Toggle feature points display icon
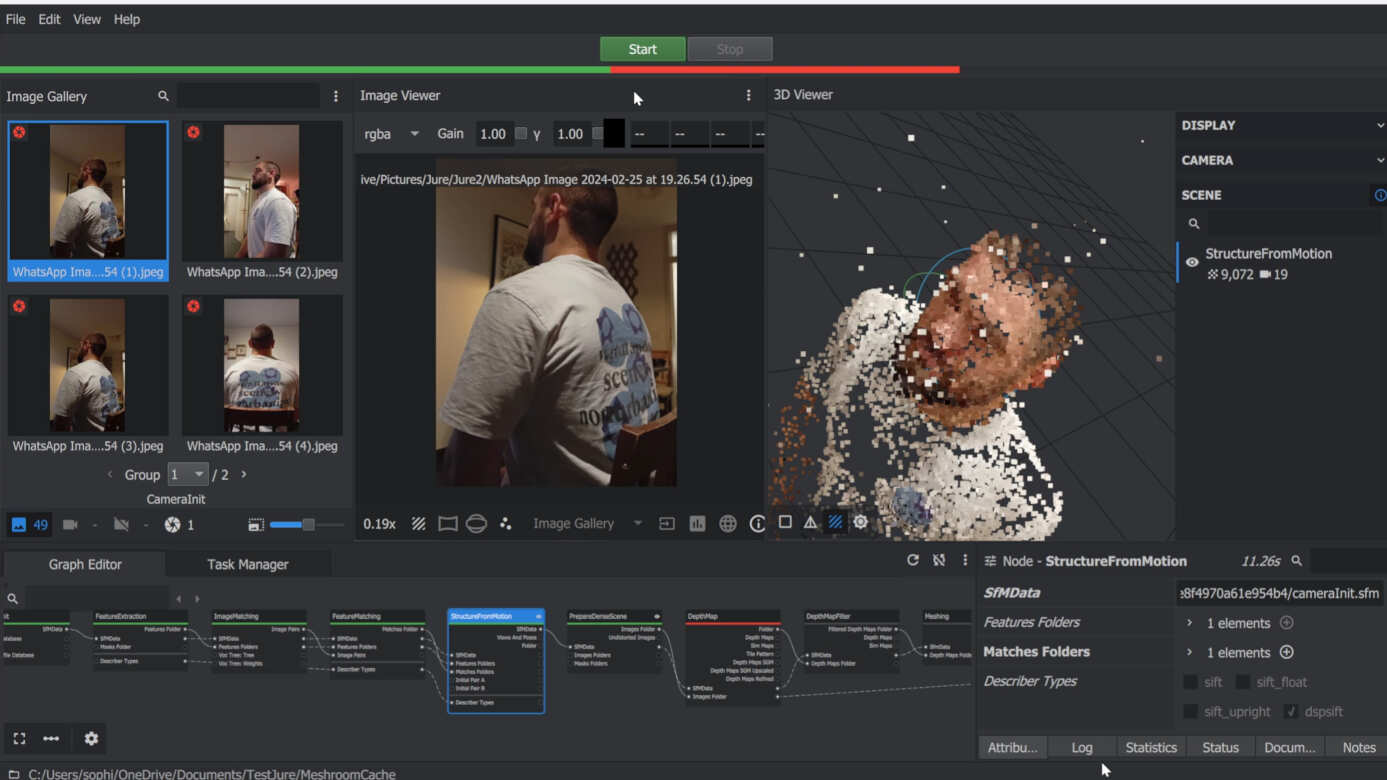1387x780 pixels. pos(505,523)
